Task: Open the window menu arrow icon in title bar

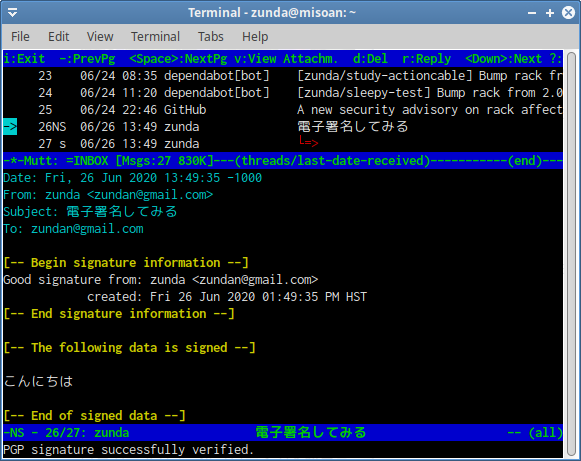Action: point(13,13)
